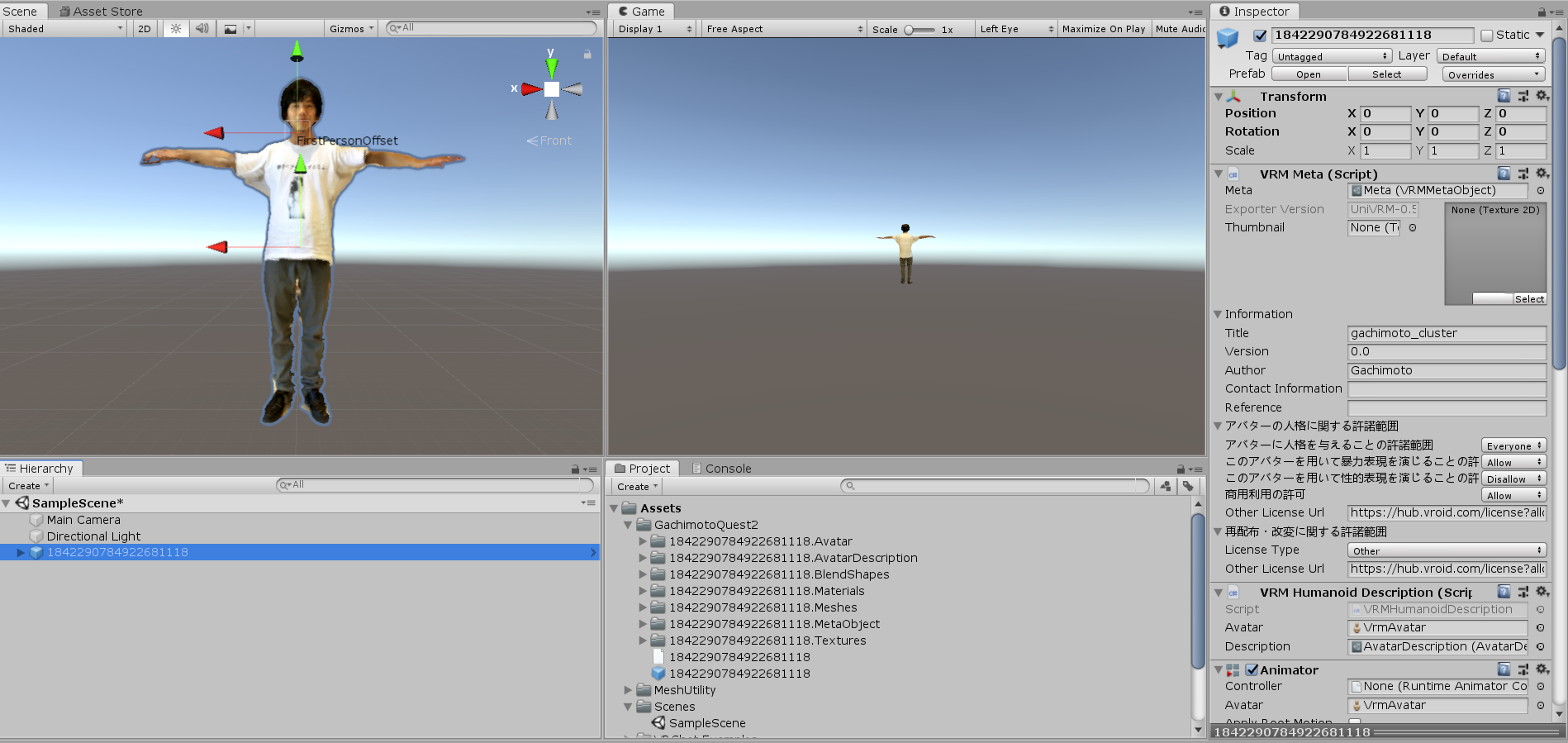Expand the MeshUtility folder
The width and height of the screenshot is (1568, 743).
[628, 690]
